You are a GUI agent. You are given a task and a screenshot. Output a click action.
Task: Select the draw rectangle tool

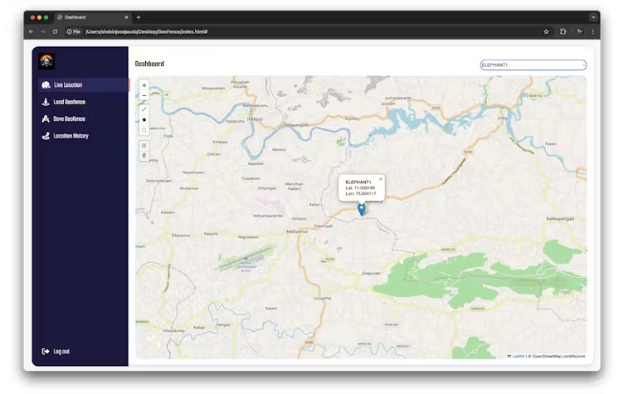[x=144, y=130]
